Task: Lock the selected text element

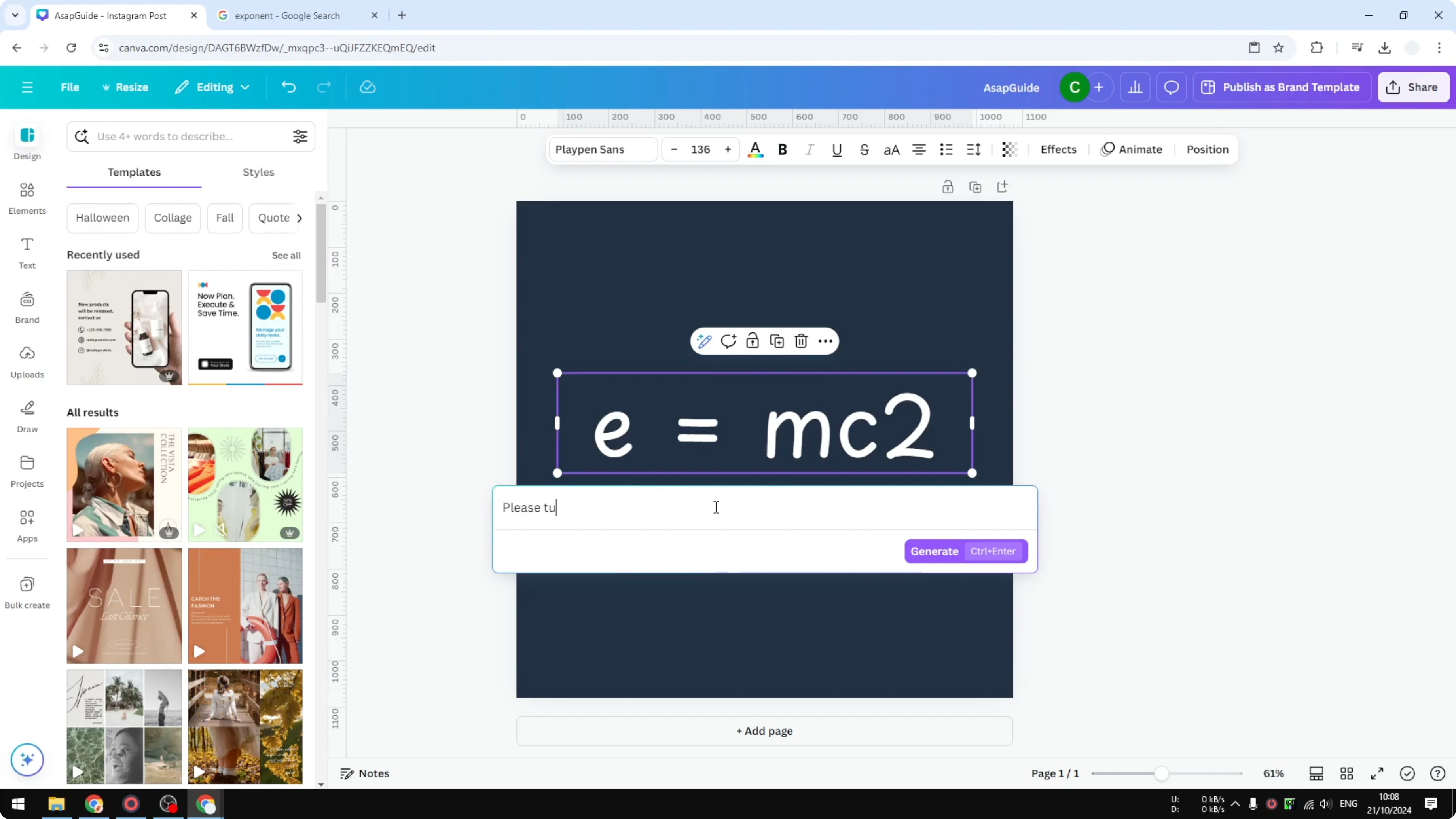Action: coord(752,341)
